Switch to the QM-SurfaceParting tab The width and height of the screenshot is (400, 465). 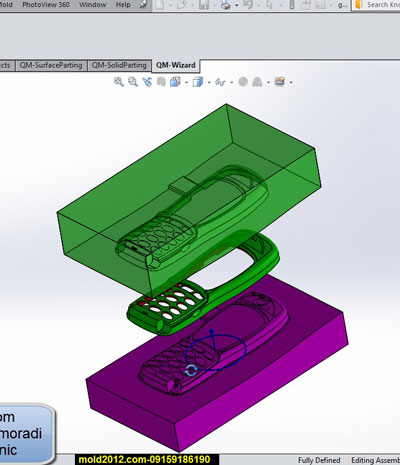point(51,65)
